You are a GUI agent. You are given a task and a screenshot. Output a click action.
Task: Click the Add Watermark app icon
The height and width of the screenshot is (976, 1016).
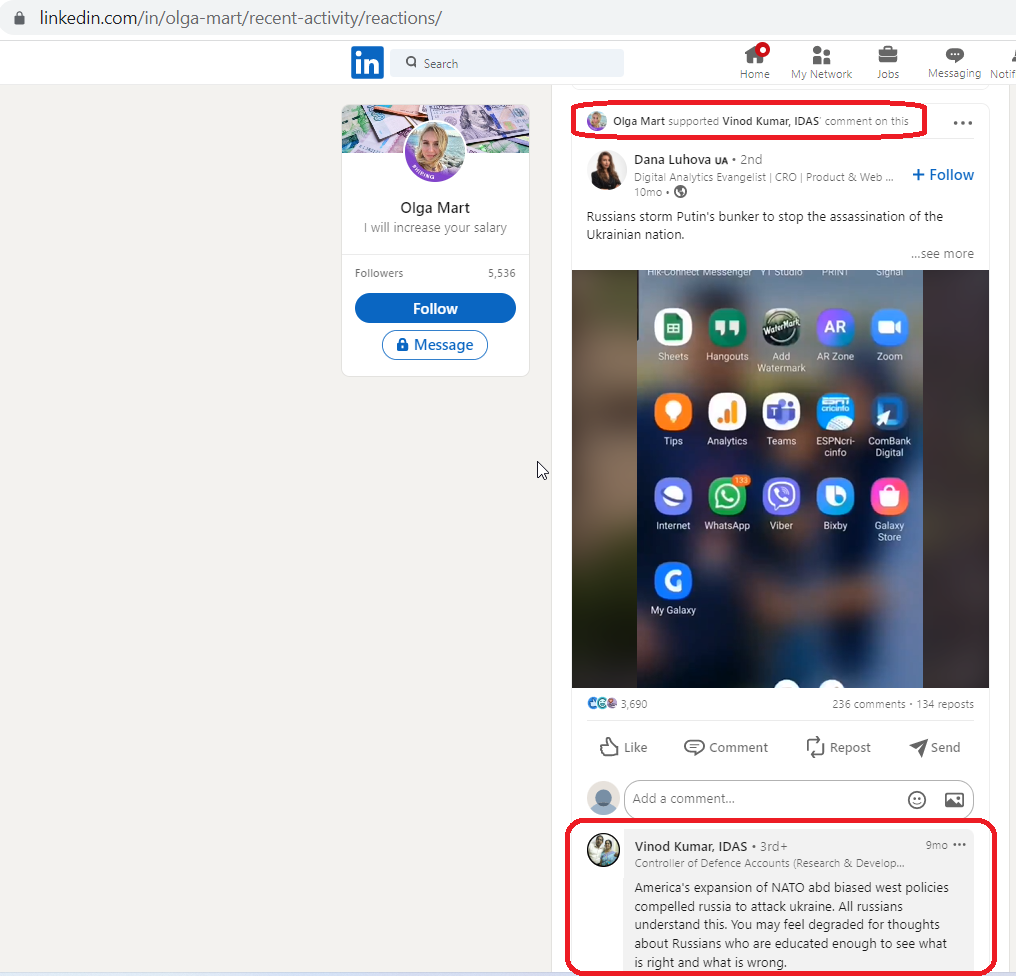pos(781,327)
